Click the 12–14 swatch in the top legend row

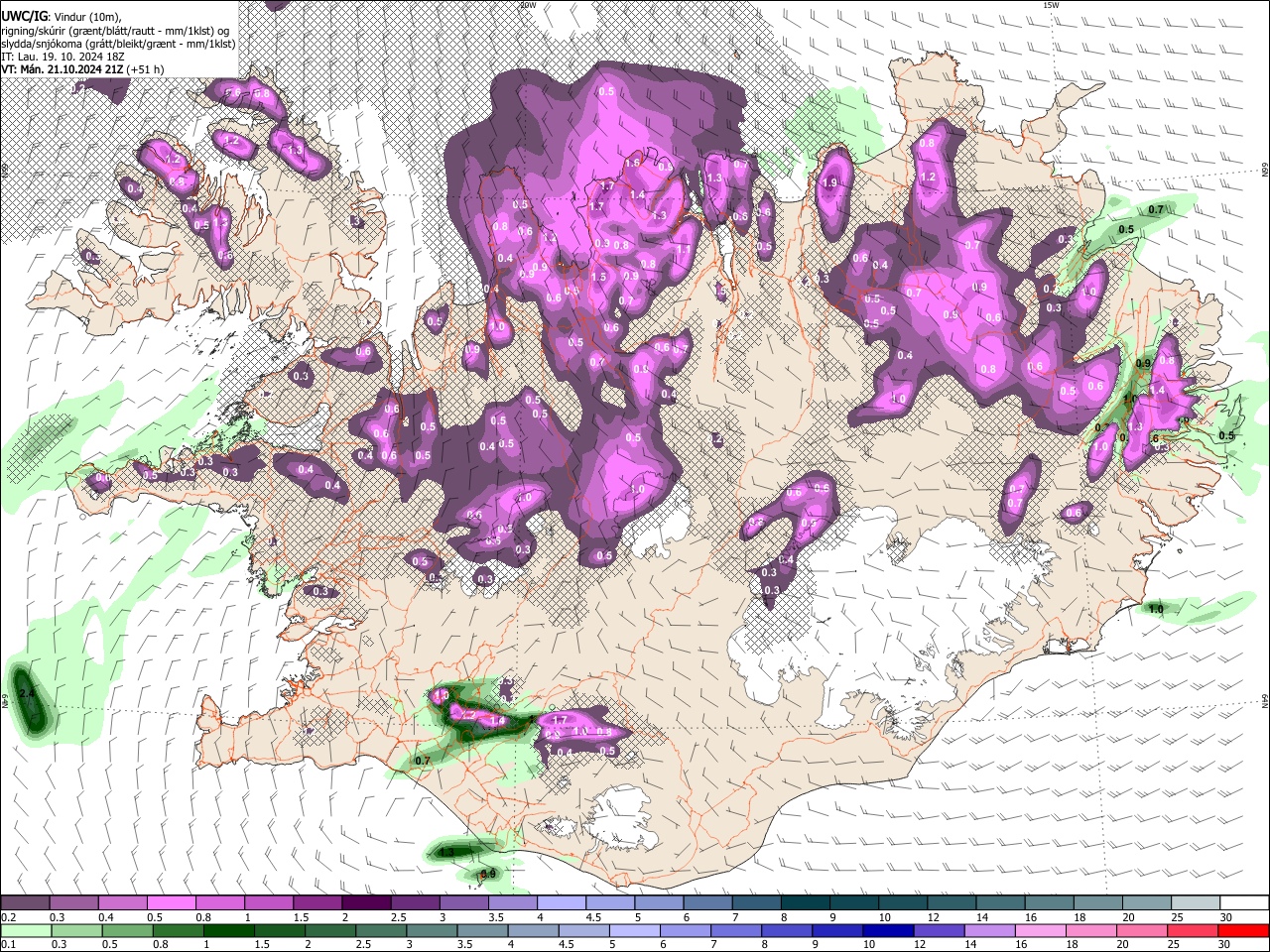[951, 903]
